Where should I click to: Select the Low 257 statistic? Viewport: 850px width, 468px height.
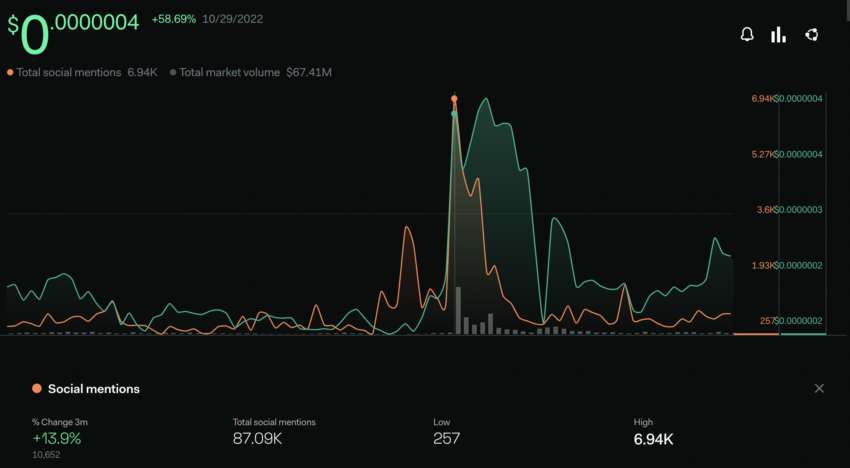click(x=447, y=432)
